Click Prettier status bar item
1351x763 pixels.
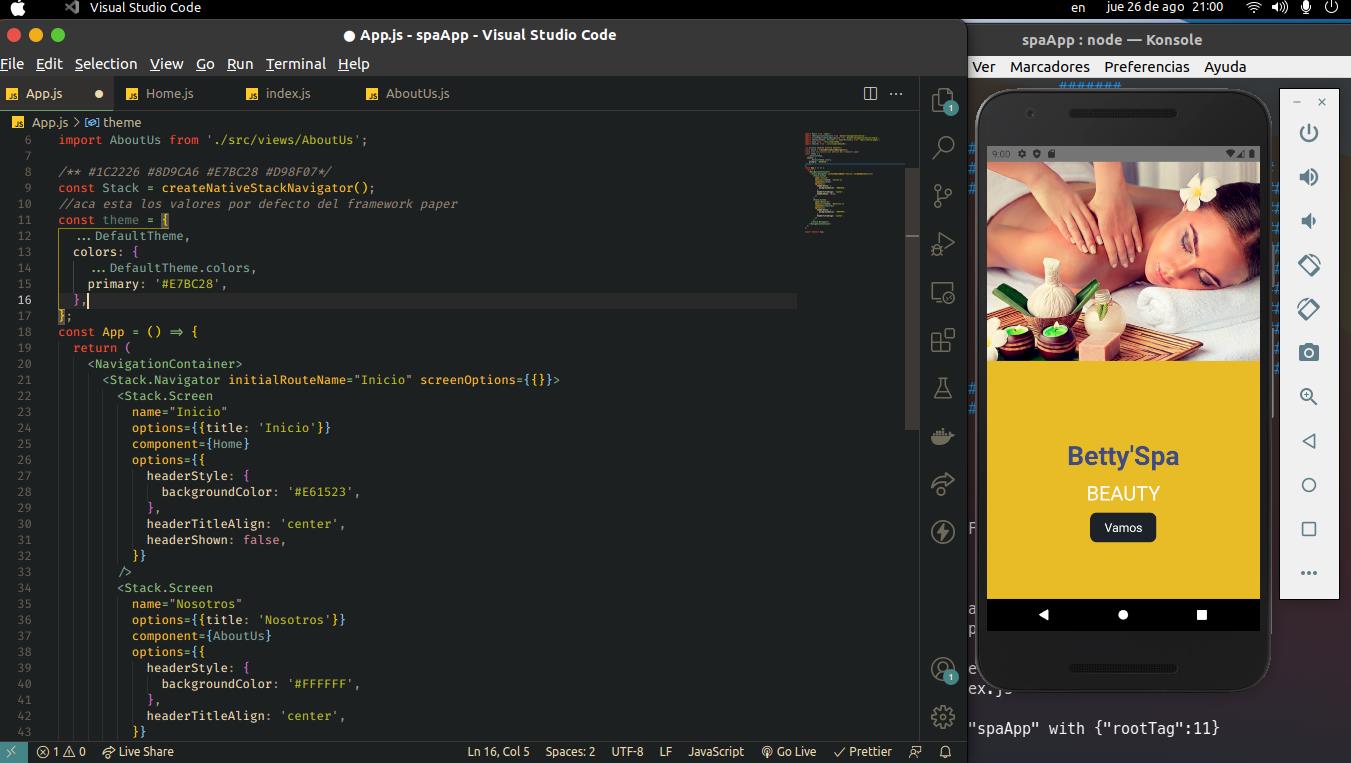[862, 751]
